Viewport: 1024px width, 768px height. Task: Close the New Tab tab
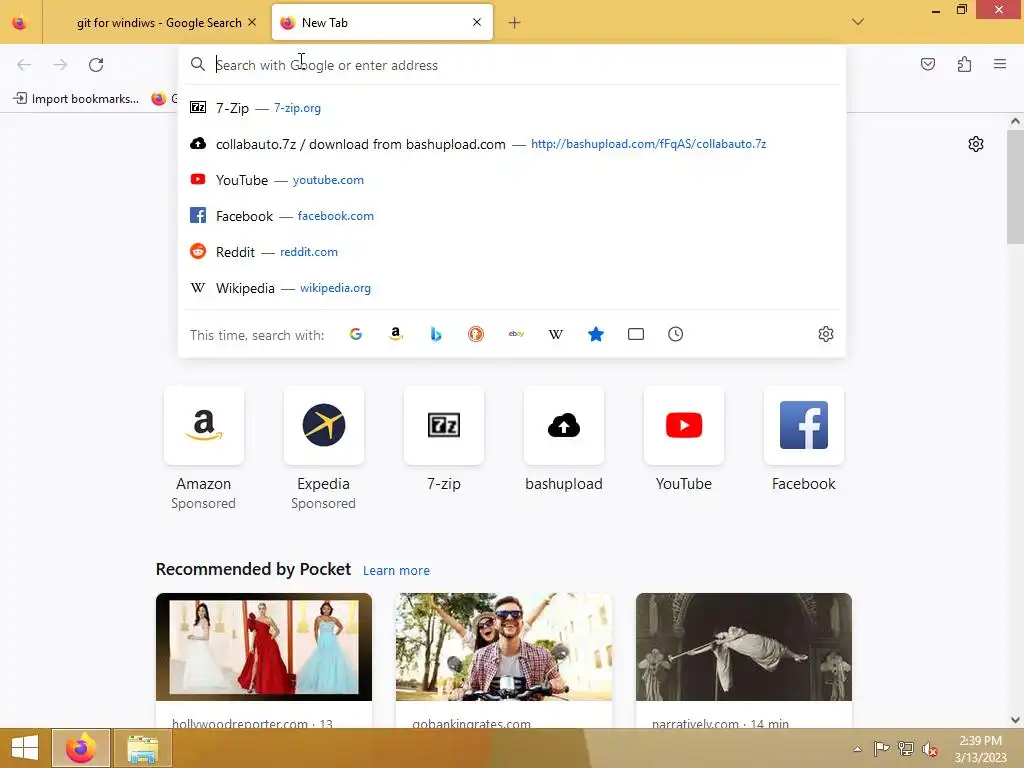coord(477,22)
